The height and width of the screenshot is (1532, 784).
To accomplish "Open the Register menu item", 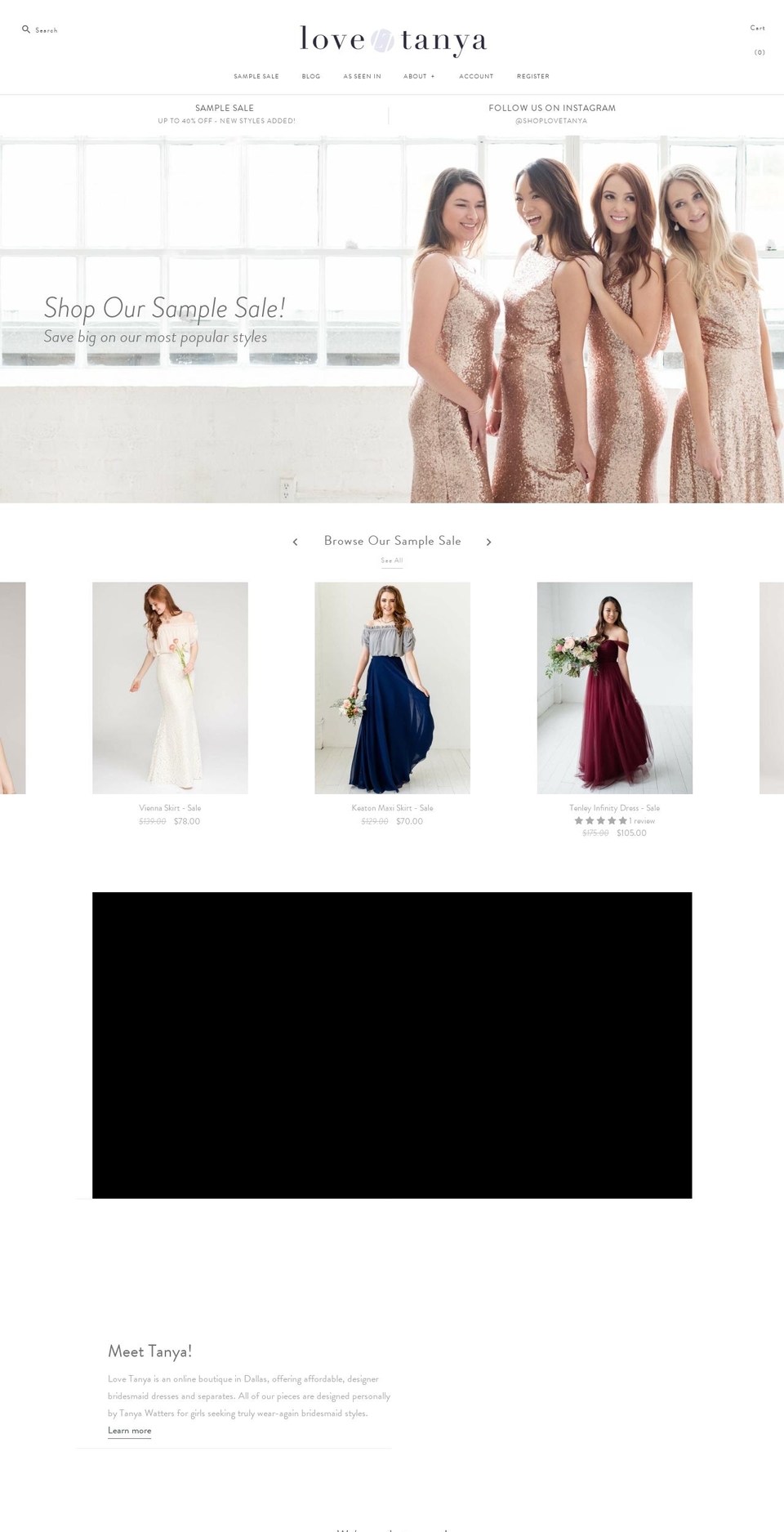I will pos(533,76).
